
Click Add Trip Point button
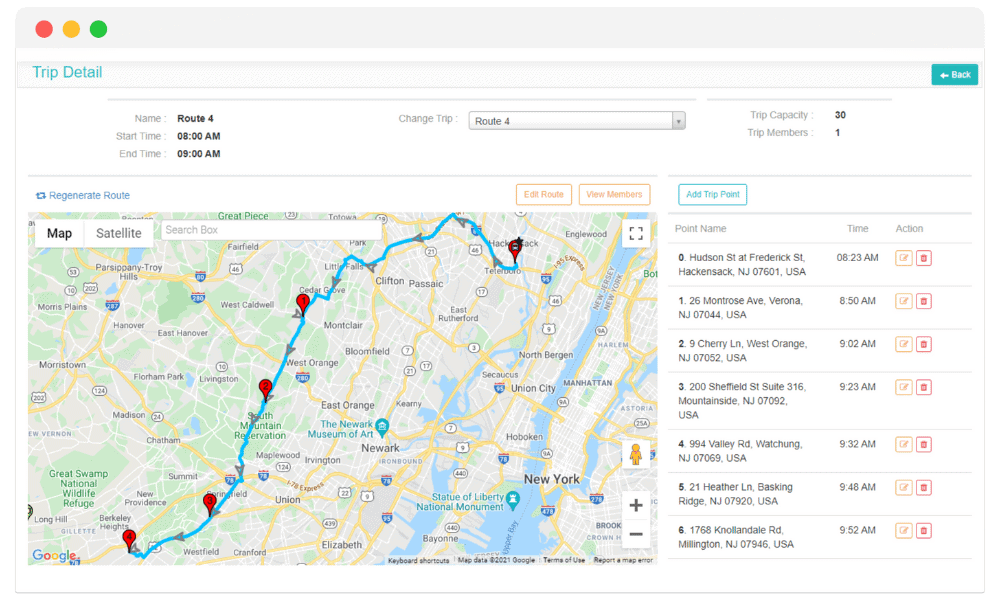pyautogui.click(x=712, y=194)
